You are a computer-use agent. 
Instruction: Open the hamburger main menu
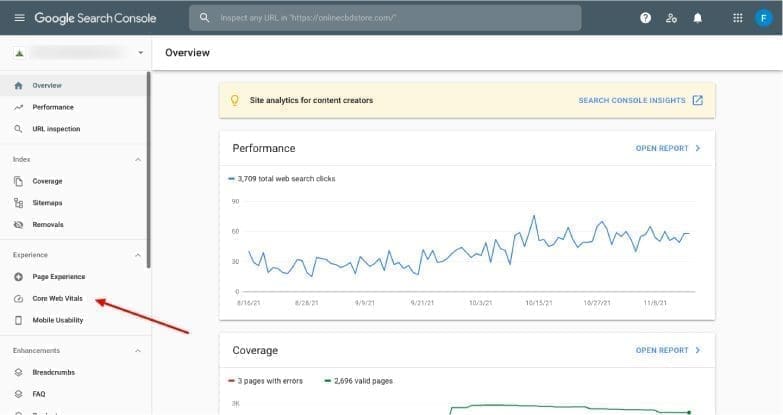click(x=19, y=18)
